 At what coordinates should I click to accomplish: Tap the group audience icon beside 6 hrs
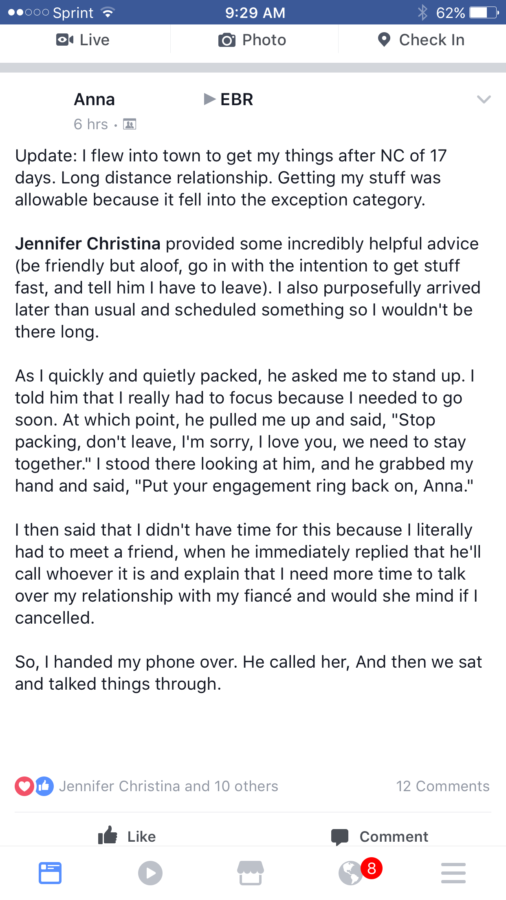click(x=130, y=124)
